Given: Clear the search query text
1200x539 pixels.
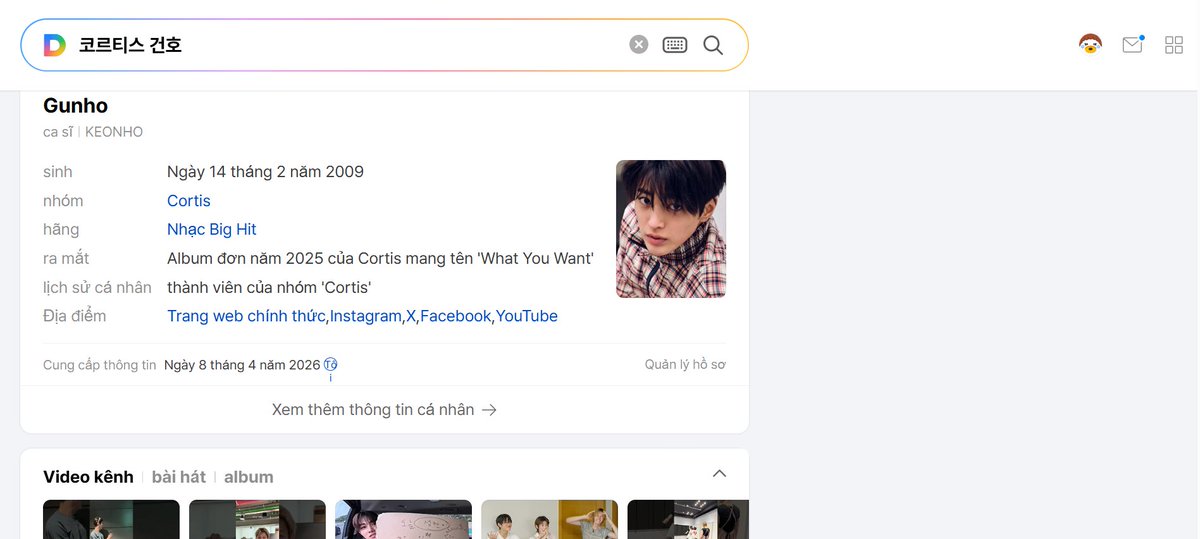Looking at the screenshot, I should point(638,45).
